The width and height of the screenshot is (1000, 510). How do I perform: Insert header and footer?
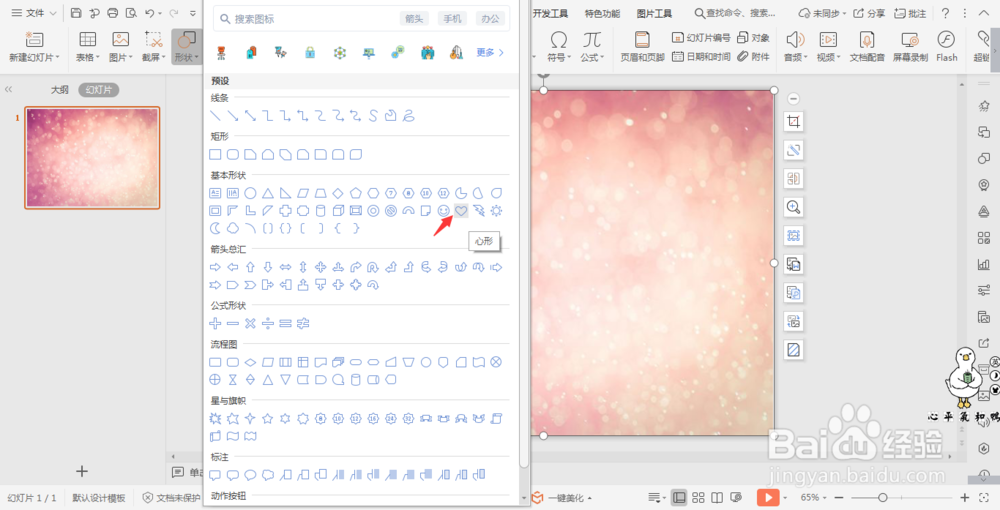click(x=642, y=46)
